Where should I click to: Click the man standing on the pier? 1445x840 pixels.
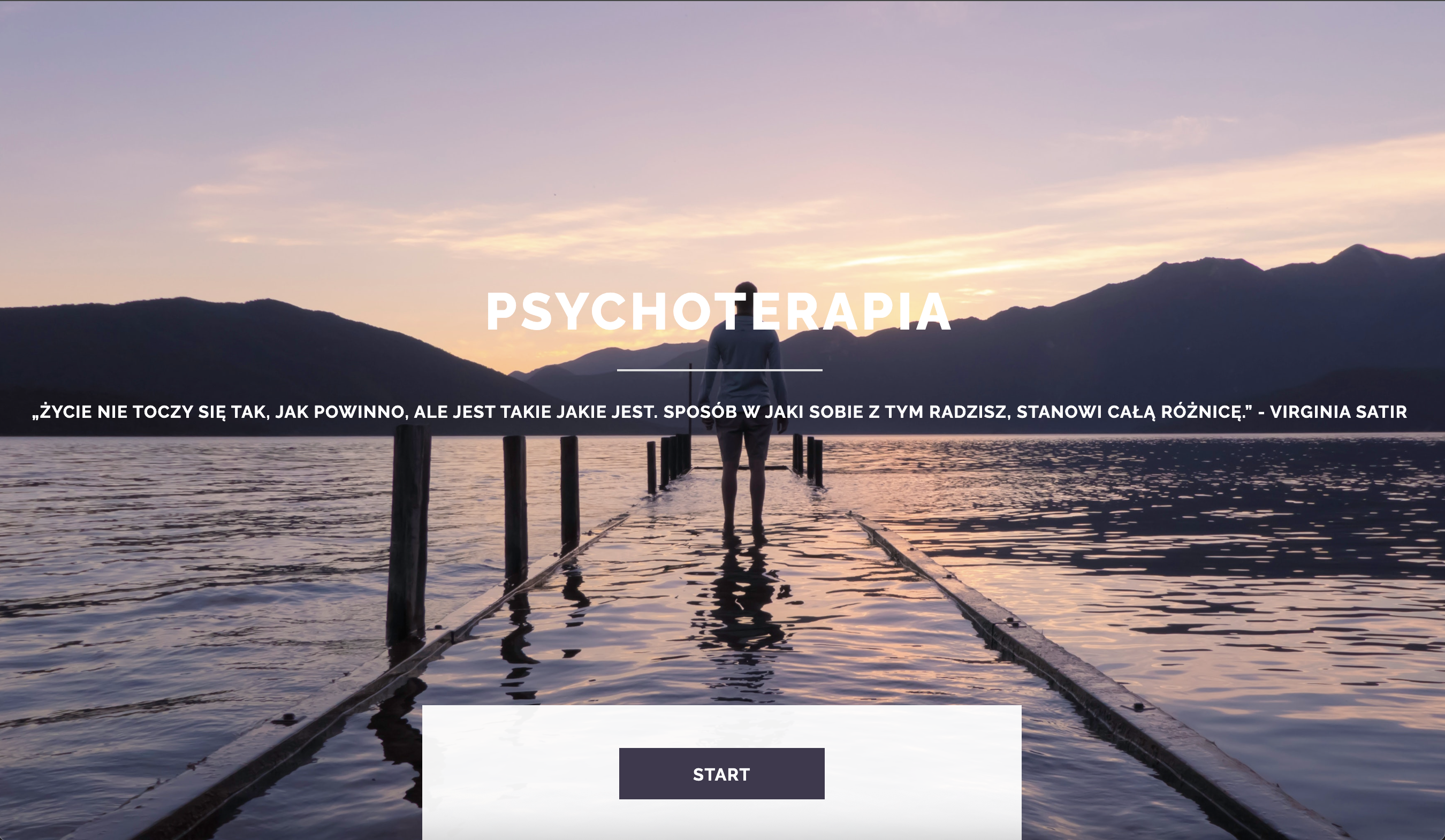pyautogui.click(x=744, y=401)
